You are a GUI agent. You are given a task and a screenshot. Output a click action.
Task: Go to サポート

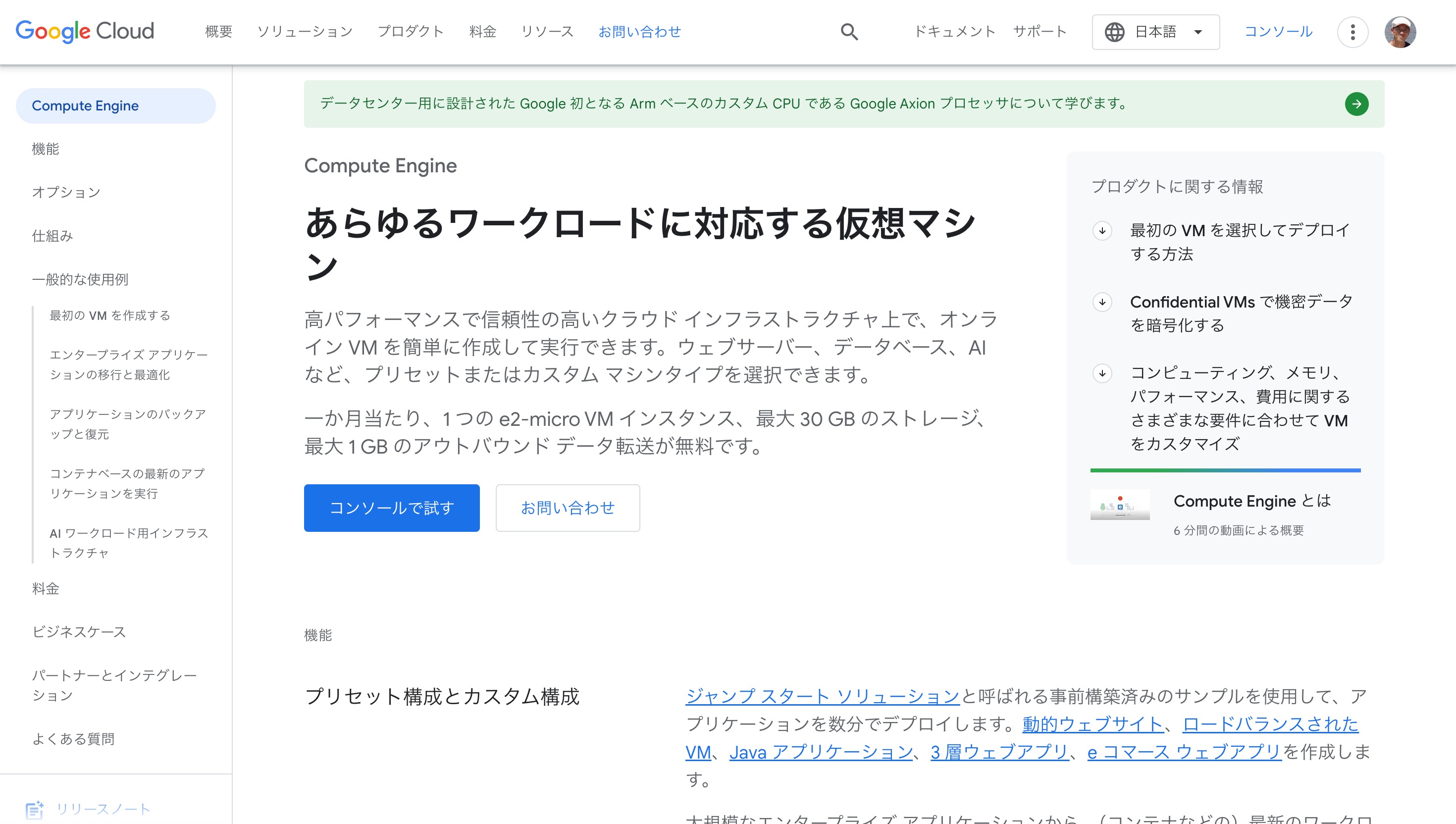tap(1040, 32)
